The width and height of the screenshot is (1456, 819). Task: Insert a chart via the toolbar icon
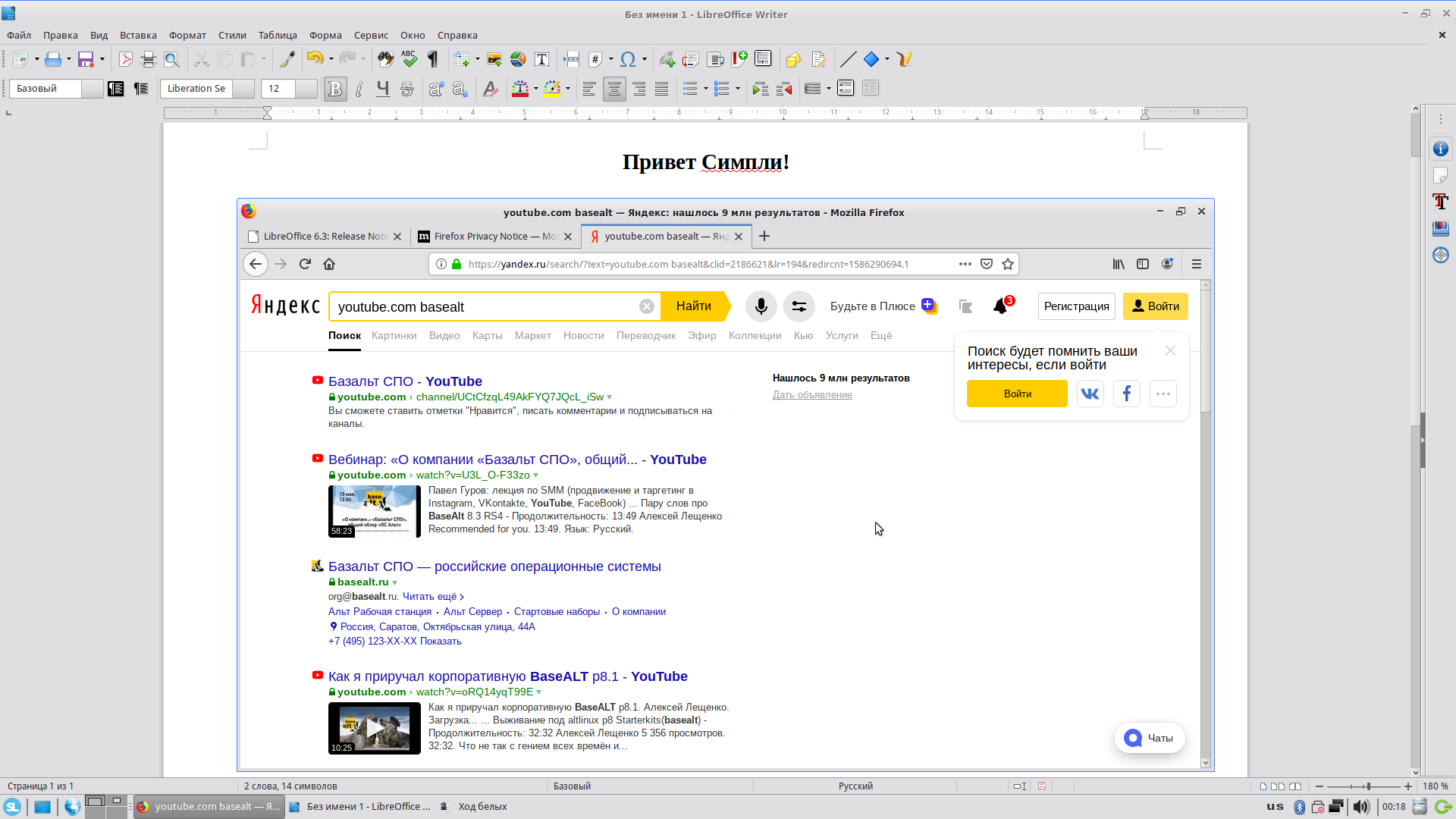[x=518, y=59]
